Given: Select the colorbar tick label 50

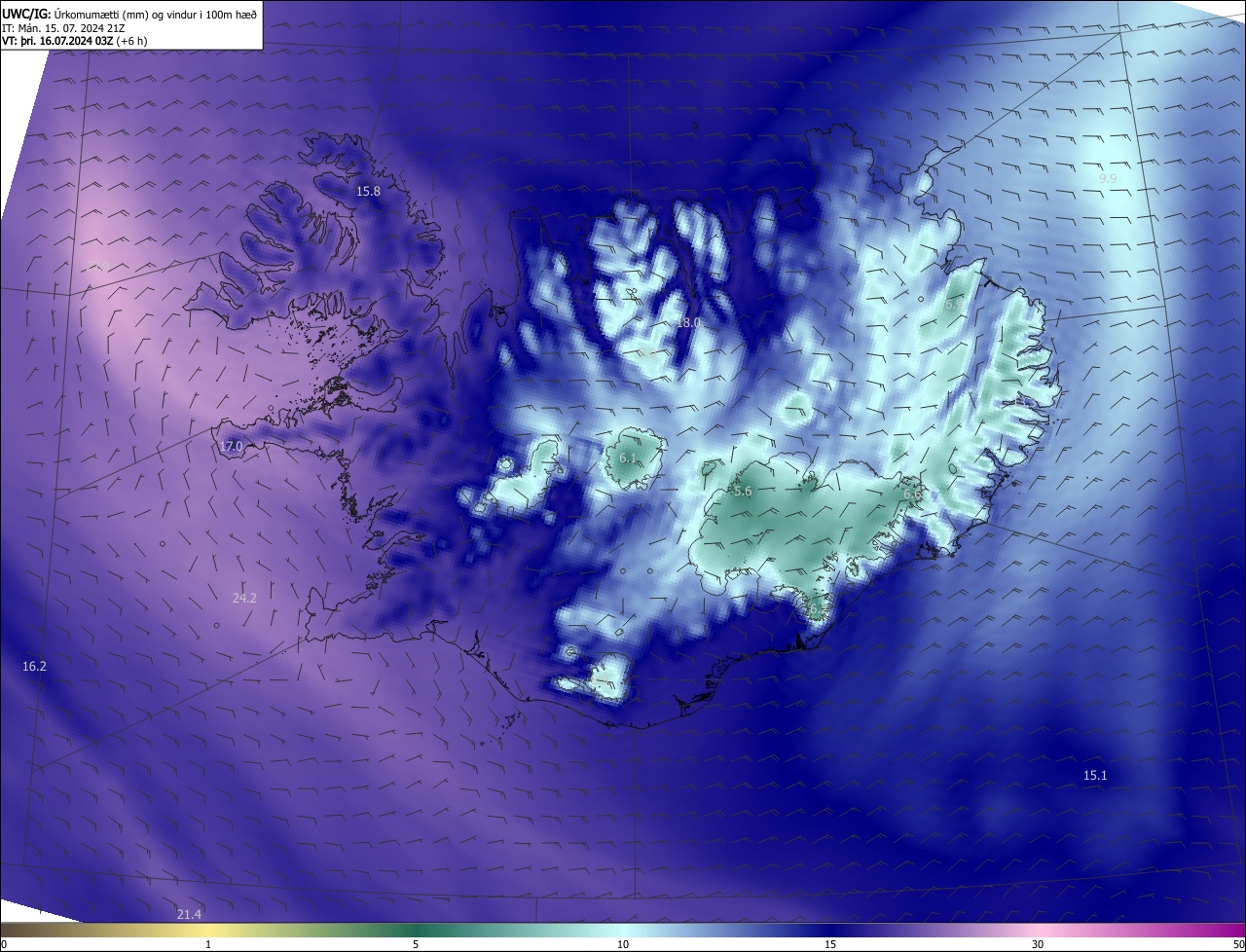Looking at the screenshot, I should pyautogui.click(x=1238, y=945).
